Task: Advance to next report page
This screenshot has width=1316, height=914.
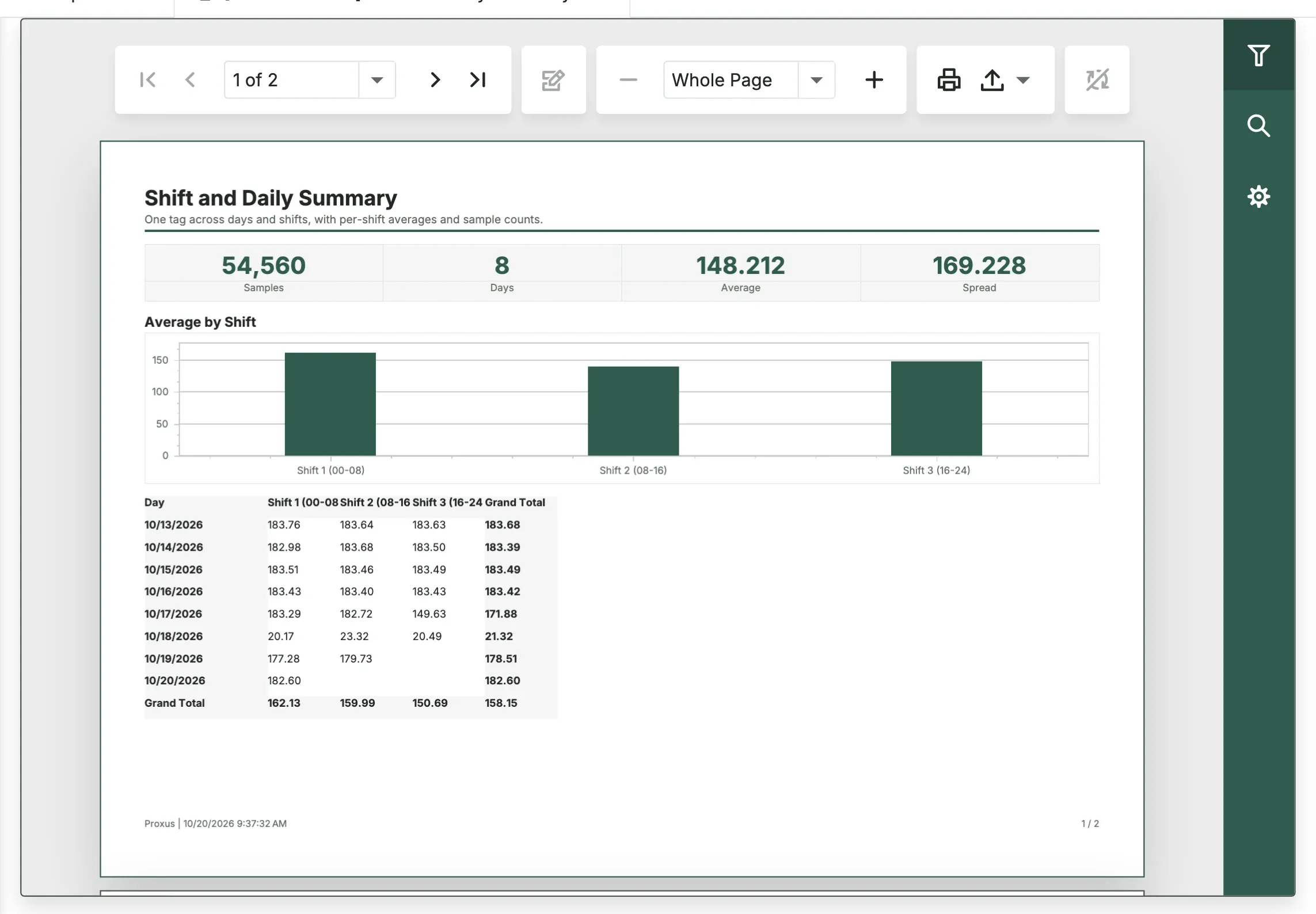Action: pos(435,79)
